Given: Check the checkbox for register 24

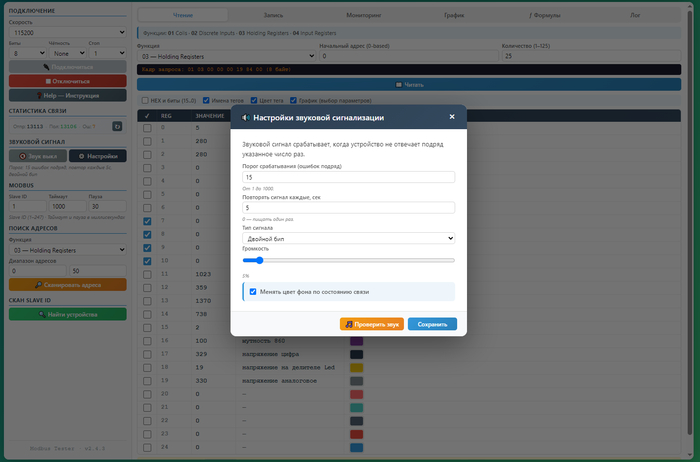Looking at the screenshot, I should [147, 447].
